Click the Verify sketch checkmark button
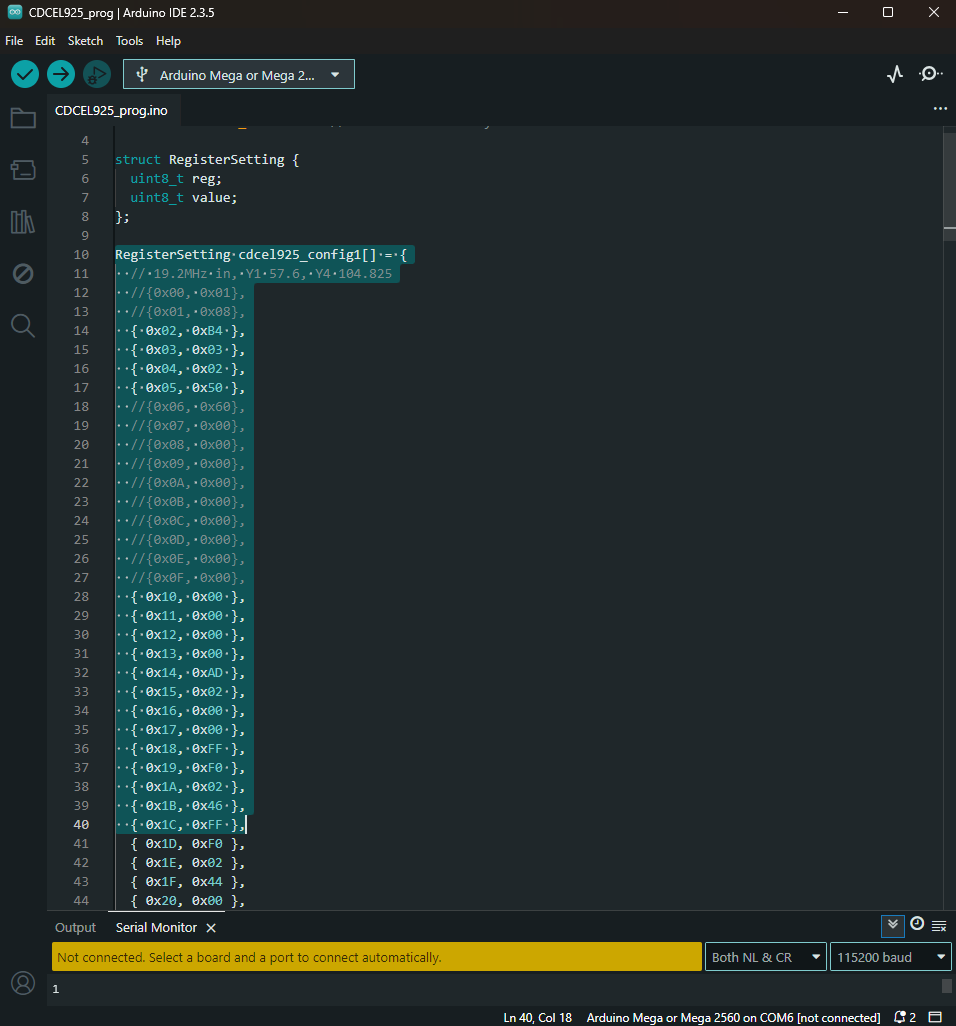This screenshot has width=956, height=1026. (25, 74)
